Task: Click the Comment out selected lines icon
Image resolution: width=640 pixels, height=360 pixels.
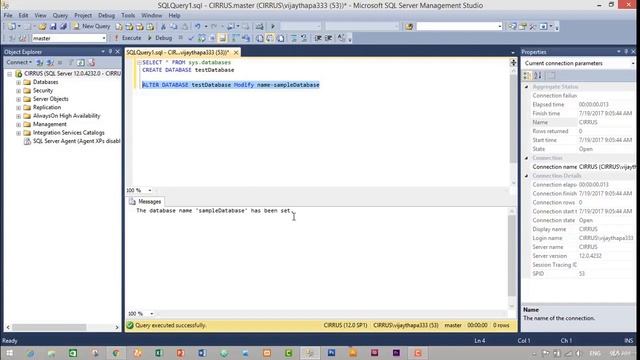Action: tap(294, 38)
